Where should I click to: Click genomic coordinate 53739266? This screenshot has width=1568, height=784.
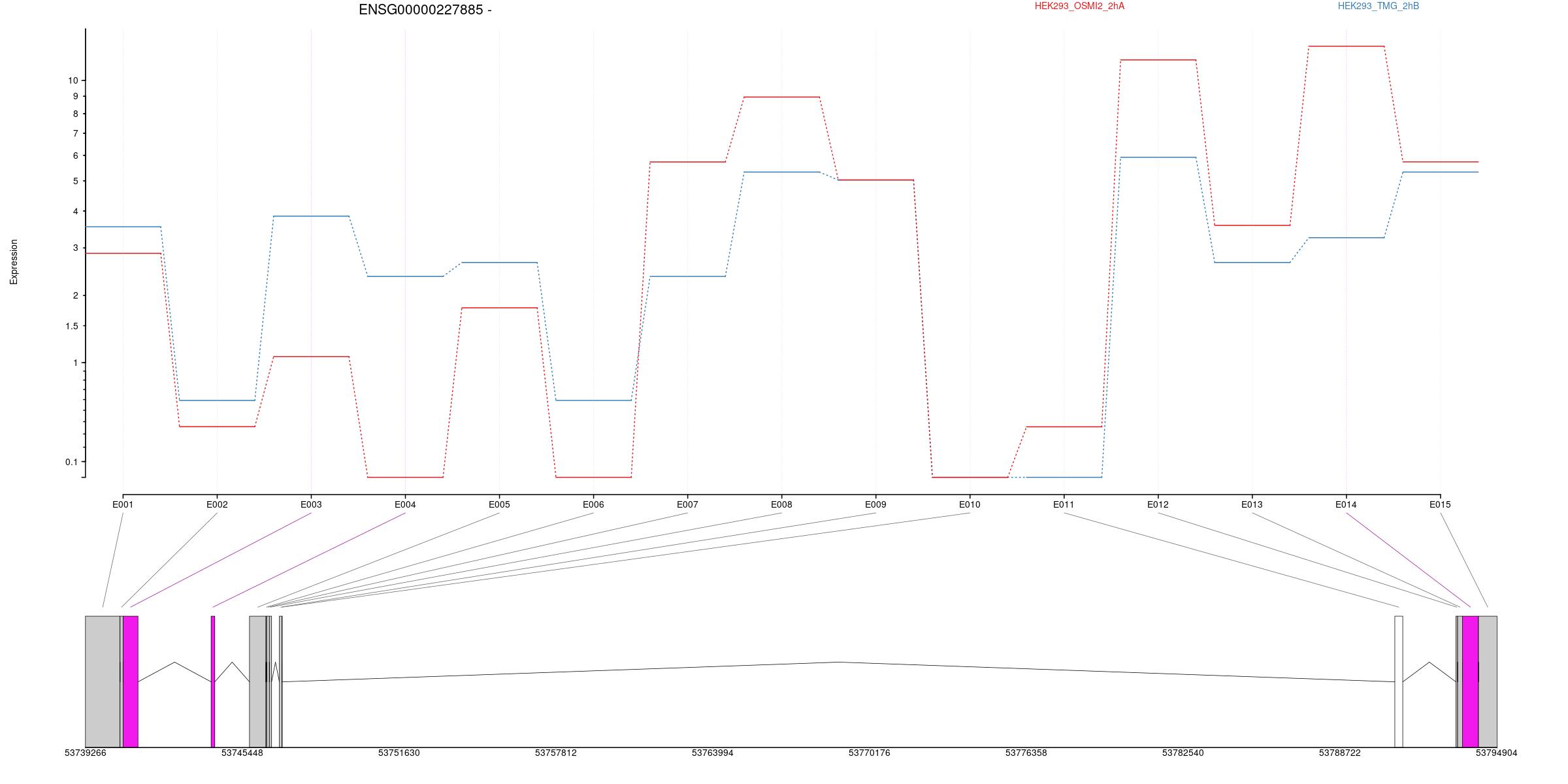[86, 753]
